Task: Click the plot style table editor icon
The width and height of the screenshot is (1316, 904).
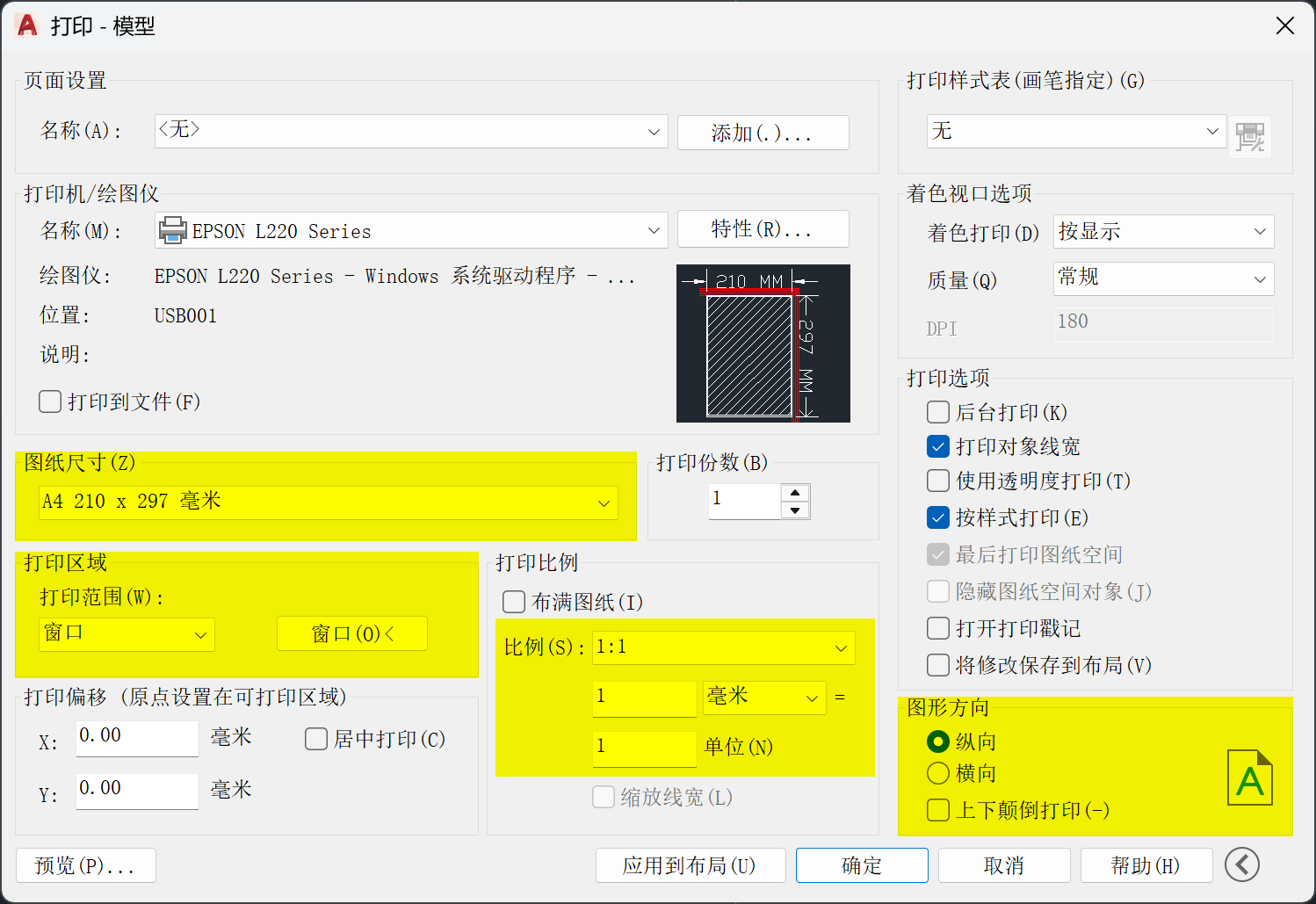Action: [x=1250, y=136]
